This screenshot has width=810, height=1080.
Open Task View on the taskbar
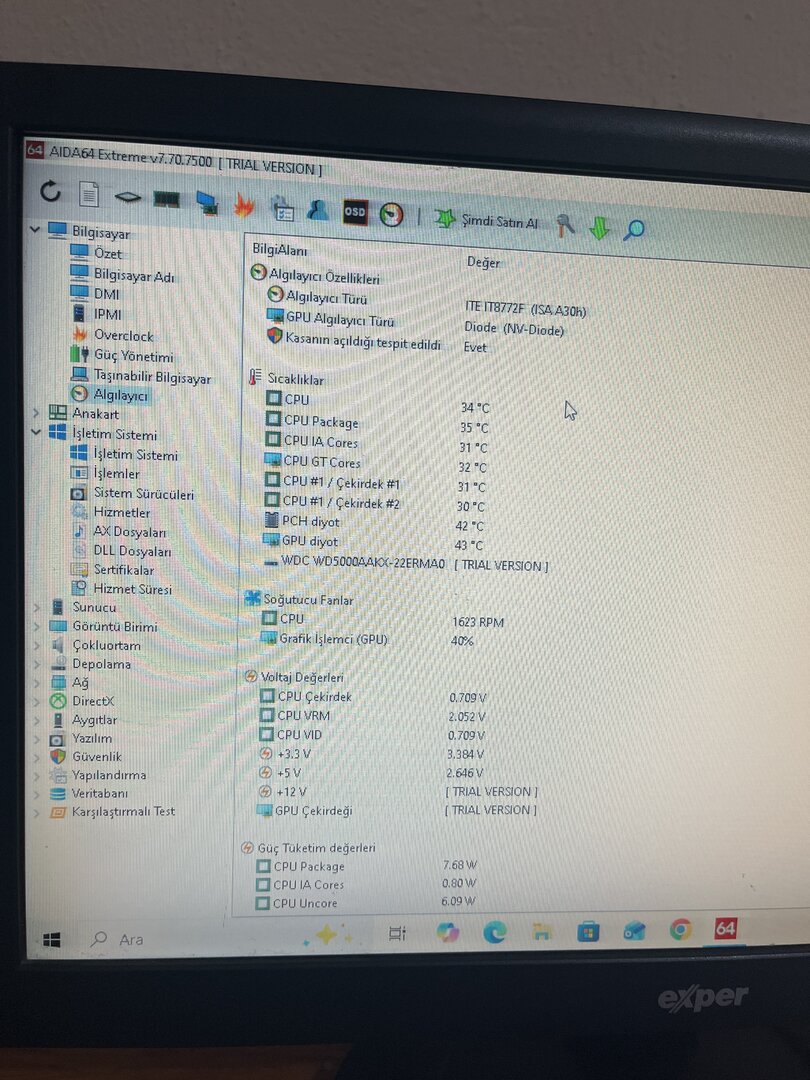point(397,933)
